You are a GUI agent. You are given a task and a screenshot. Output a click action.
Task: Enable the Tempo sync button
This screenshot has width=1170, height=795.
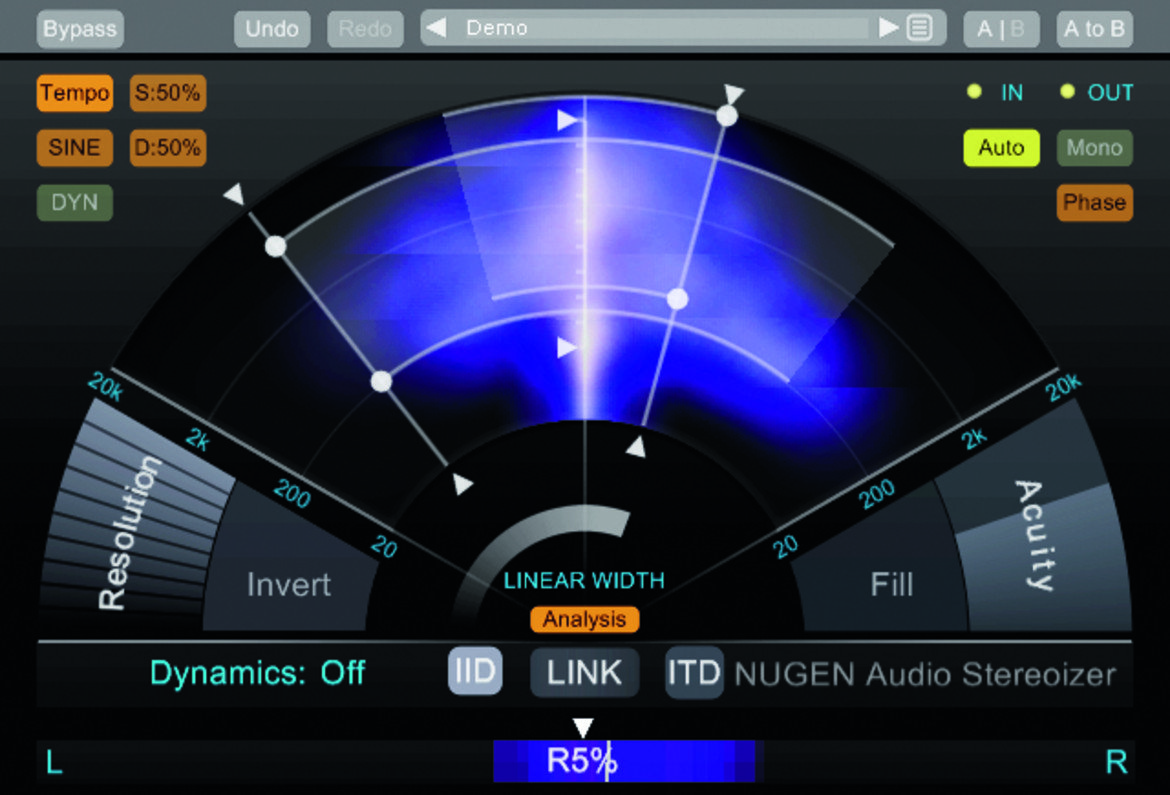[x=75, y=93]
